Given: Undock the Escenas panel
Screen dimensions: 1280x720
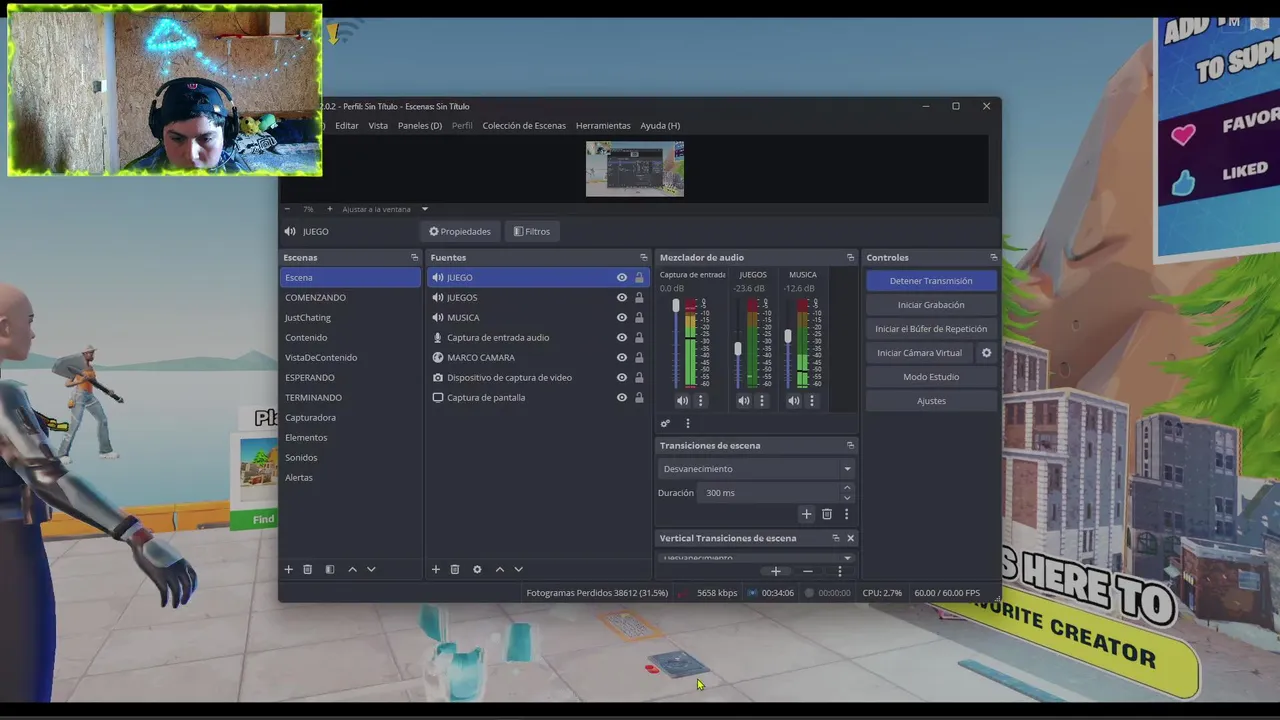Looking at the screenshot, I should 415,258.
